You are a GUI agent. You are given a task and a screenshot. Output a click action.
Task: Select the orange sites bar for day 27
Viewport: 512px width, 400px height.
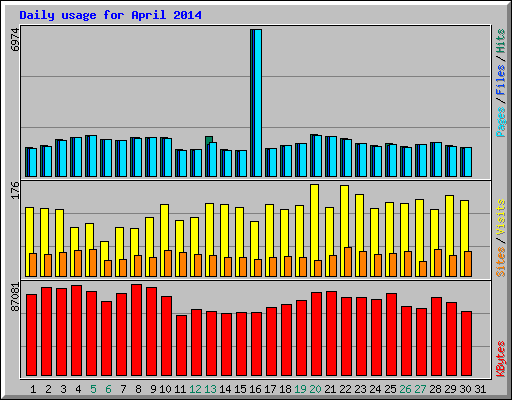point(423,269)
